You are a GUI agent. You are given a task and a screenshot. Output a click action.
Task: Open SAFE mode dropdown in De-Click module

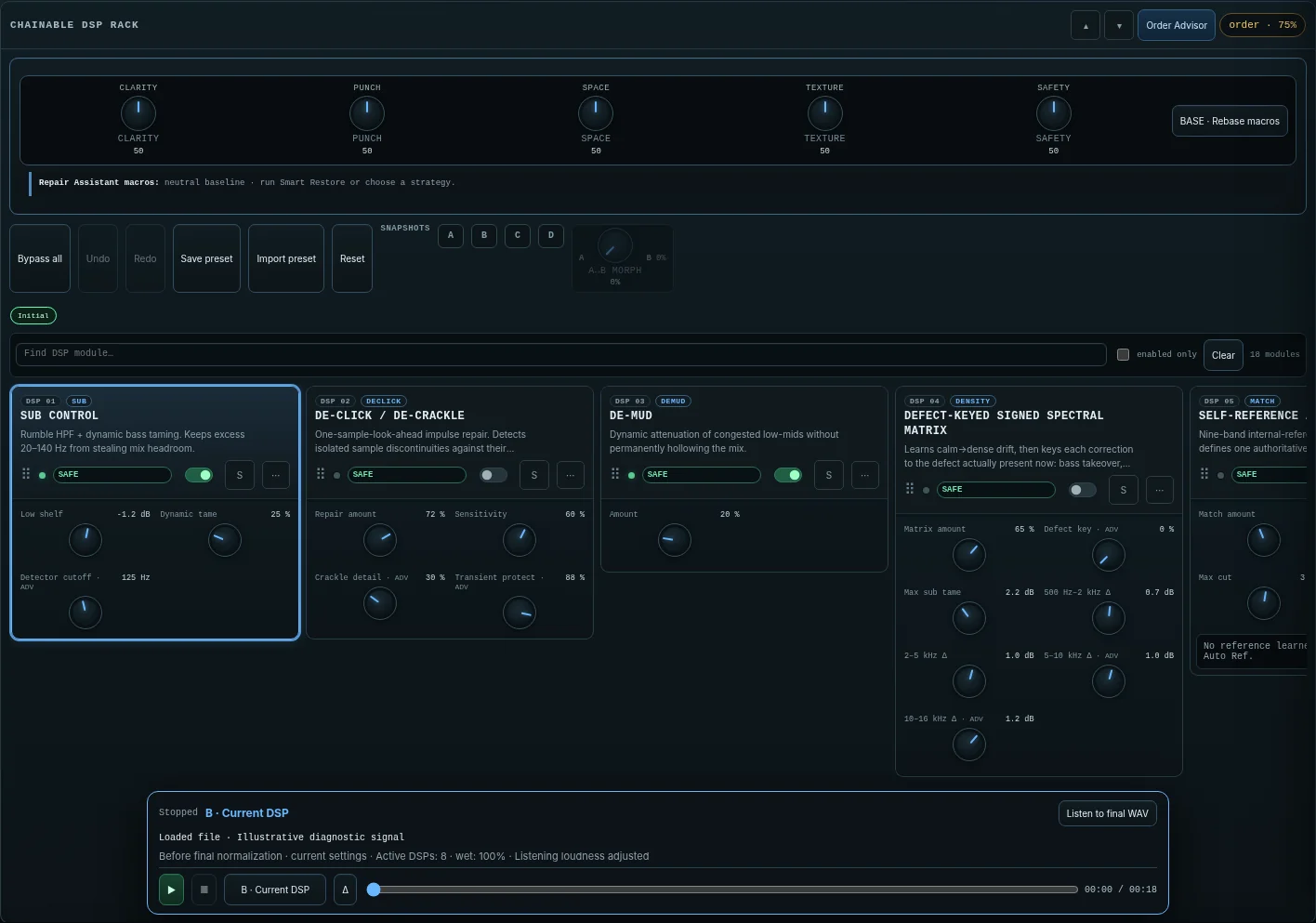pyautogui.click(x=407, y=475)
